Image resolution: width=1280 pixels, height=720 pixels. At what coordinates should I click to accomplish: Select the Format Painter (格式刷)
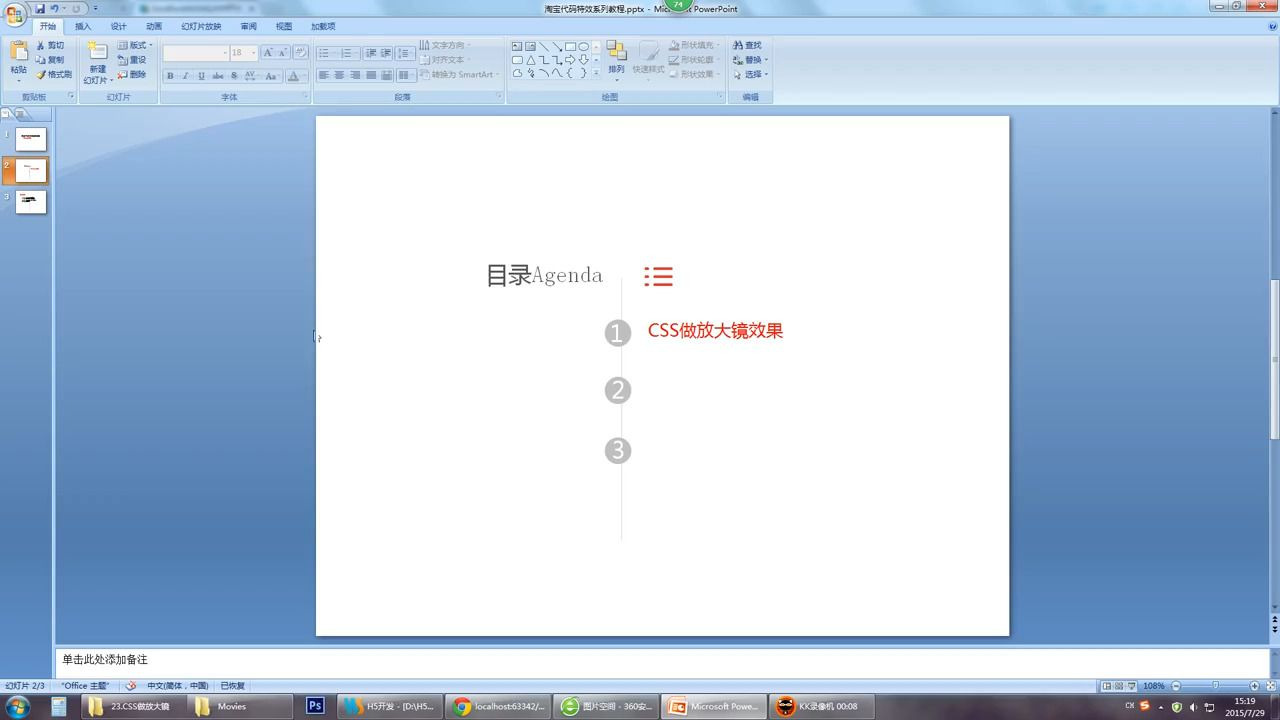(54, 74)
